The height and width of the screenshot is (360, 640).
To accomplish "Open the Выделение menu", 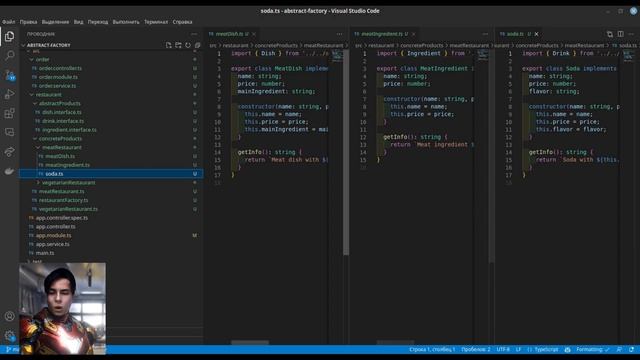I will point(56,22).
